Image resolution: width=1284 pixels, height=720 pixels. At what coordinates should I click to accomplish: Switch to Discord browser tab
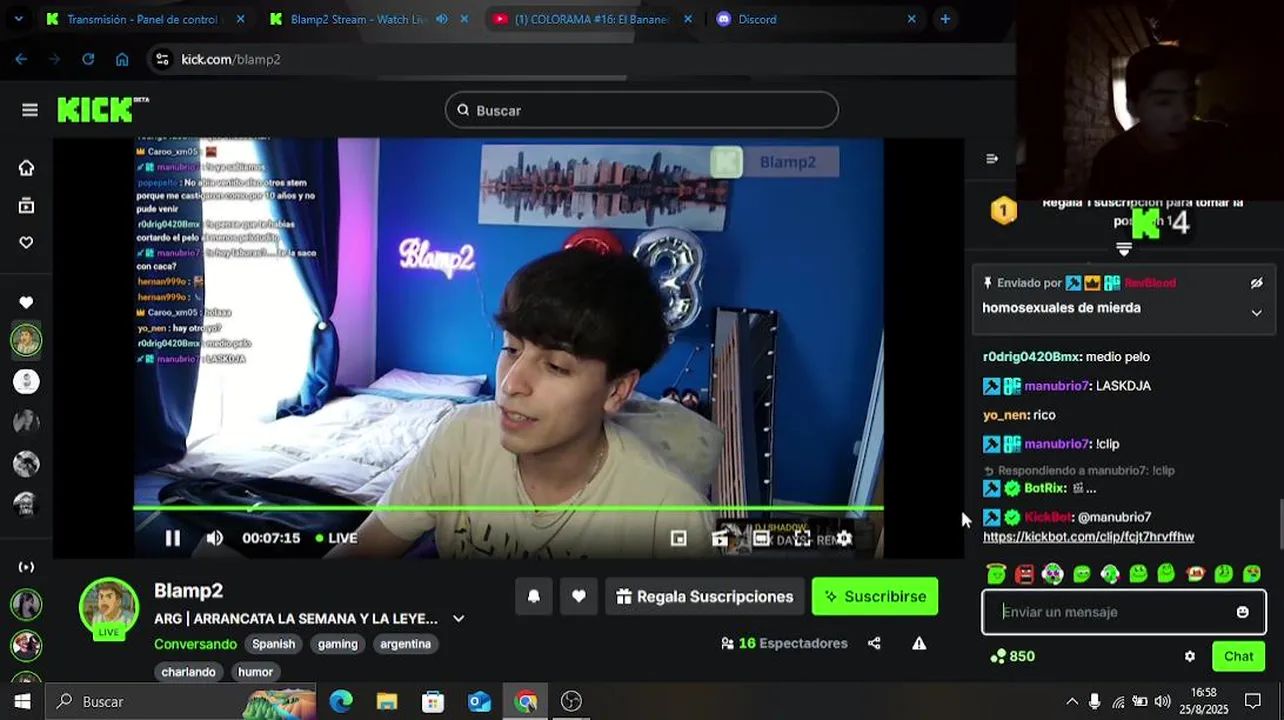click(758, 19)
